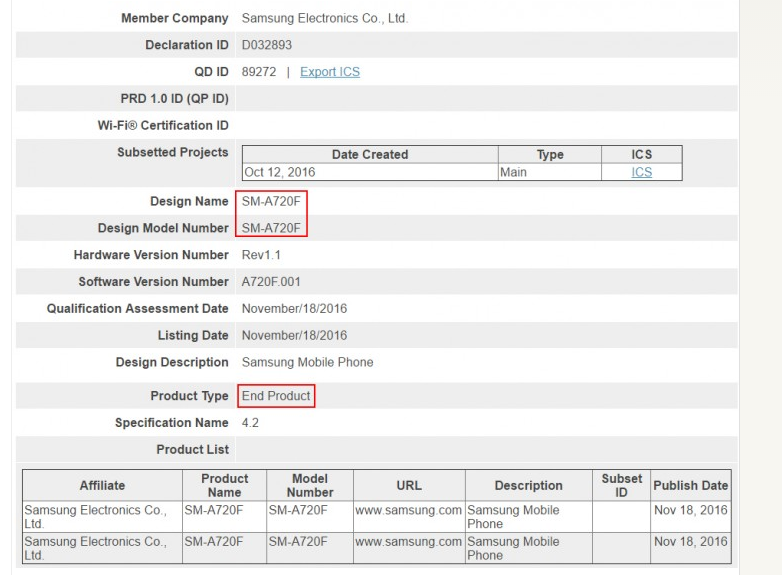782x575 pixels.
Task: Select the Date Created column header
Action: point(370,155)
